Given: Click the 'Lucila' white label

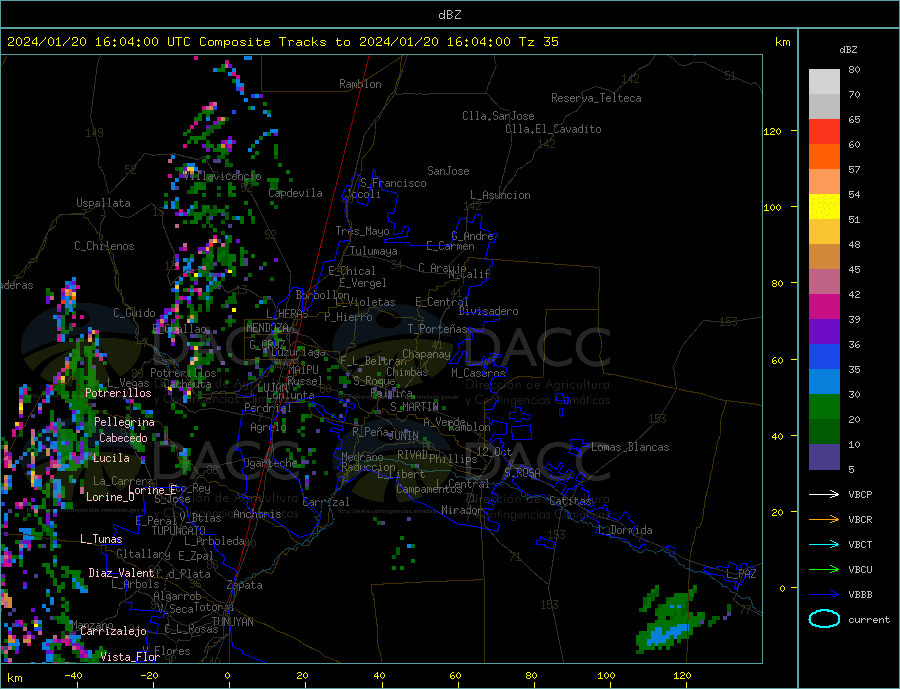Looking at the screenshot, I should [111, 458].
